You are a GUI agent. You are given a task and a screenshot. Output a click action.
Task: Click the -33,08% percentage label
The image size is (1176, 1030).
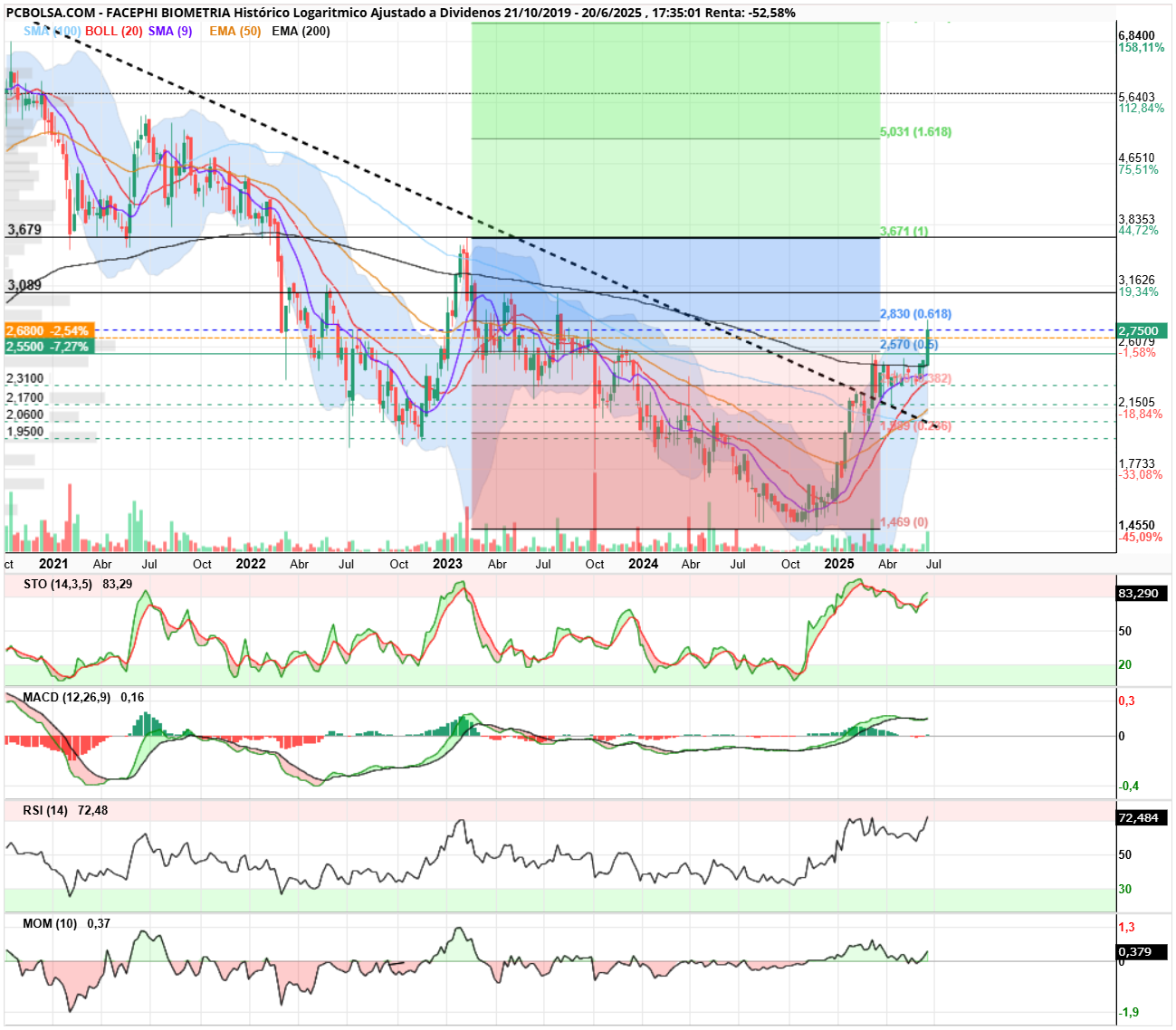[x=1140, y=474]
